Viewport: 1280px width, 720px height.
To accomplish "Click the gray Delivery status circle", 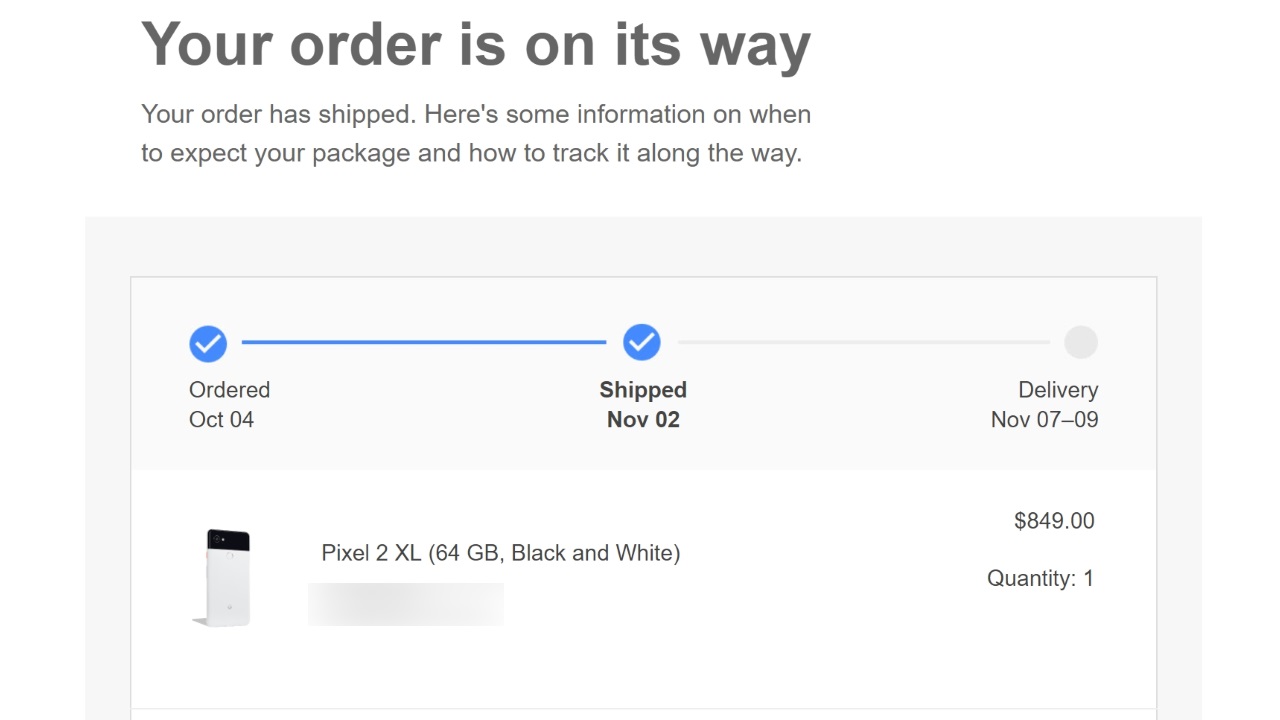I will 1080,342.
